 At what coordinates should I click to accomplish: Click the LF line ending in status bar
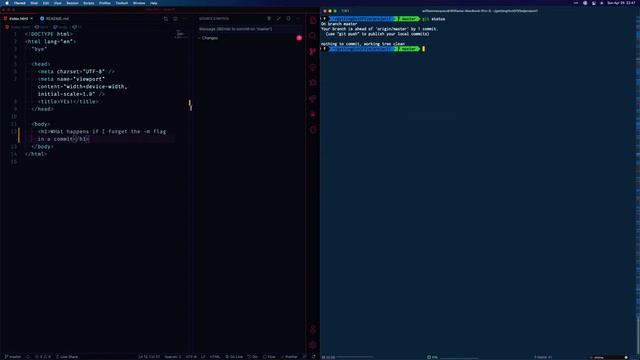[203, 357]
